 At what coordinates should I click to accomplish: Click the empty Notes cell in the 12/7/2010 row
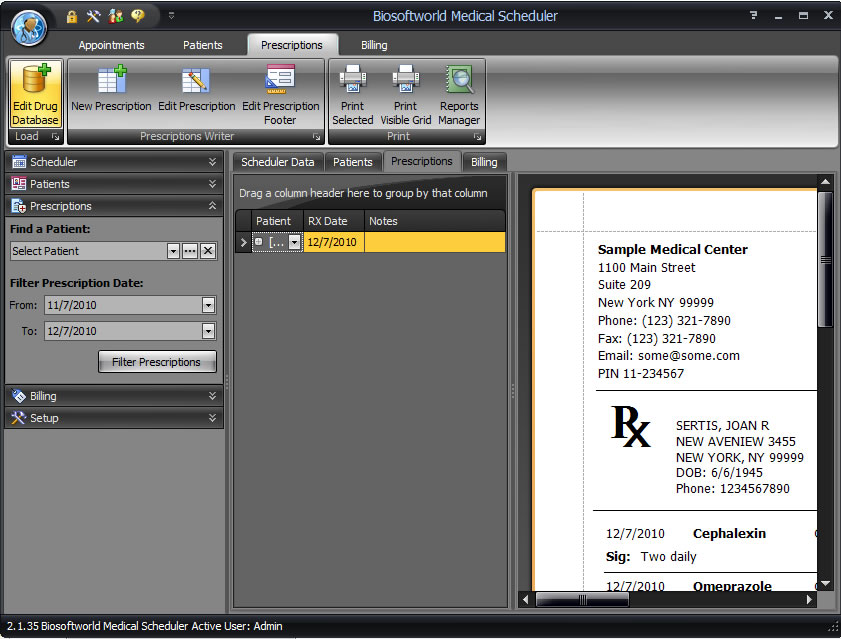(x=434, y=242)
